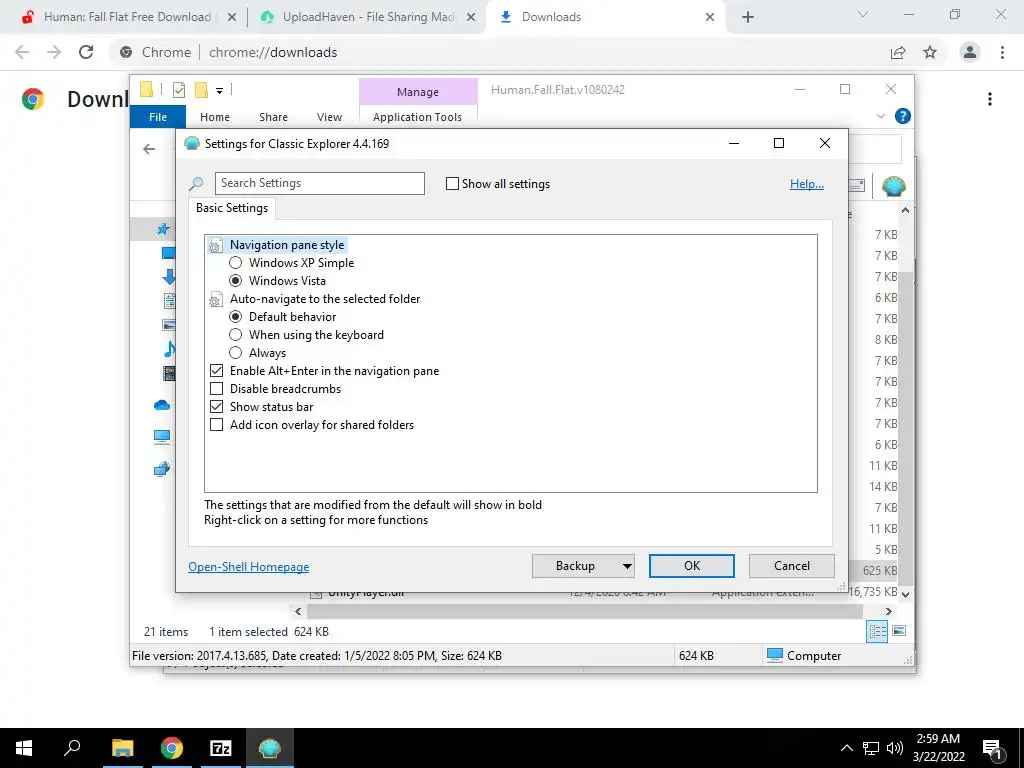Open Chrome tab search chevron
1024x768 pixels.
[x=863, y=14]
